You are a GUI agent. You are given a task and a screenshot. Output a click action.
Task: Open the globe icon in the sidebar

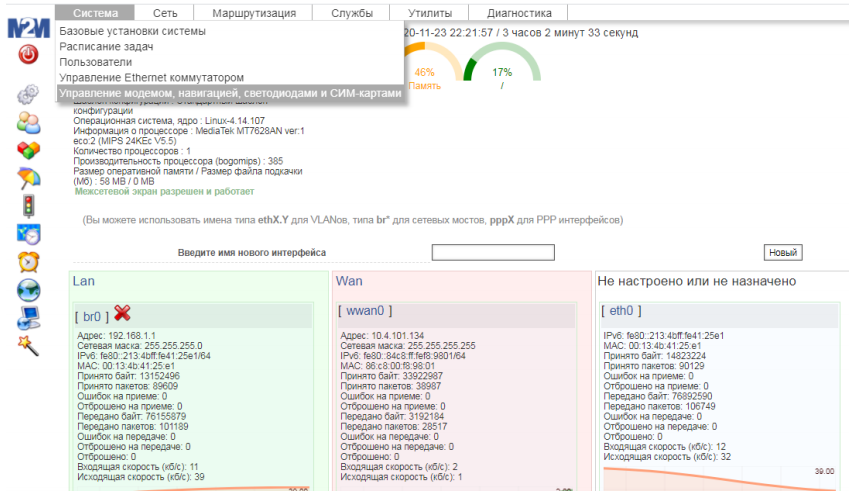pyautogui.click(x=28, y=290)
